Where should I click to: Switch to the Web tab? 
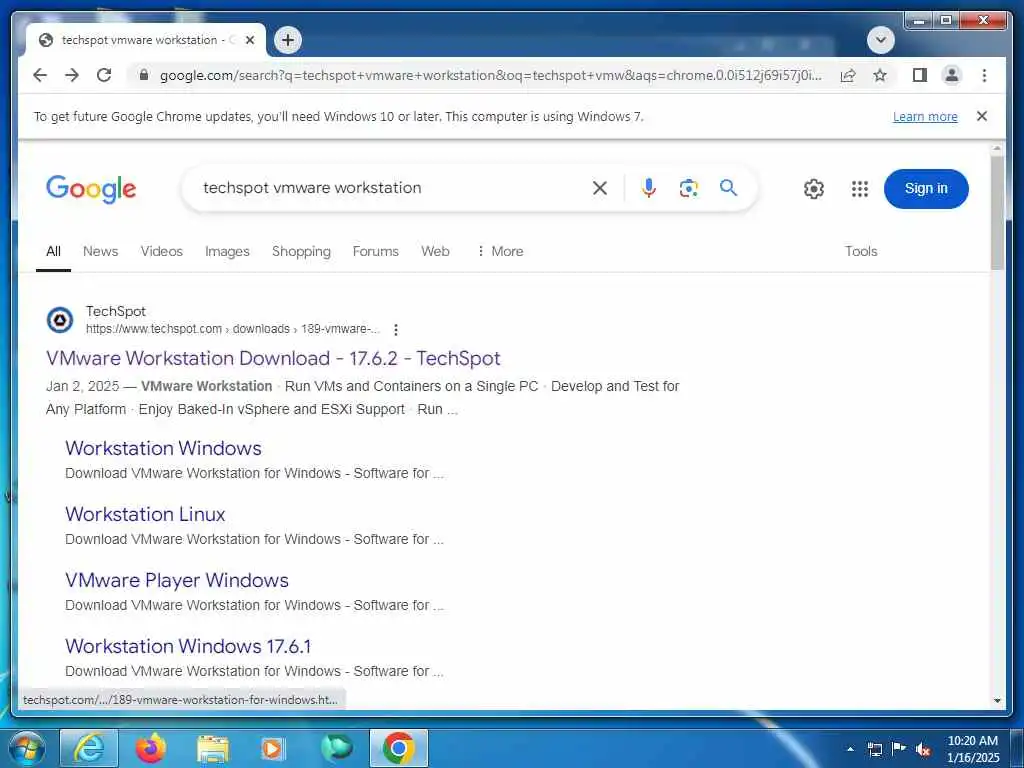click(435, 251)
